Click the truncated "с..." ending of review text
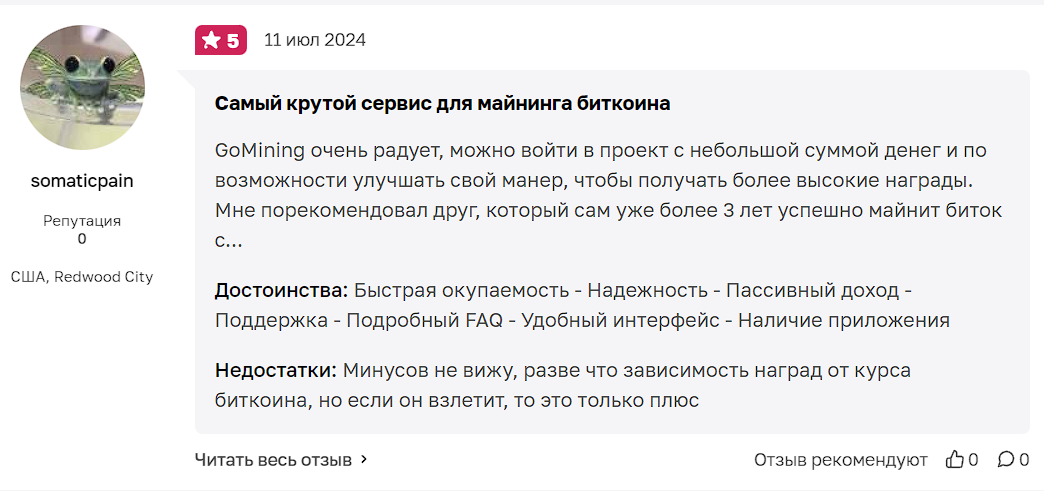 pos(228,241)
